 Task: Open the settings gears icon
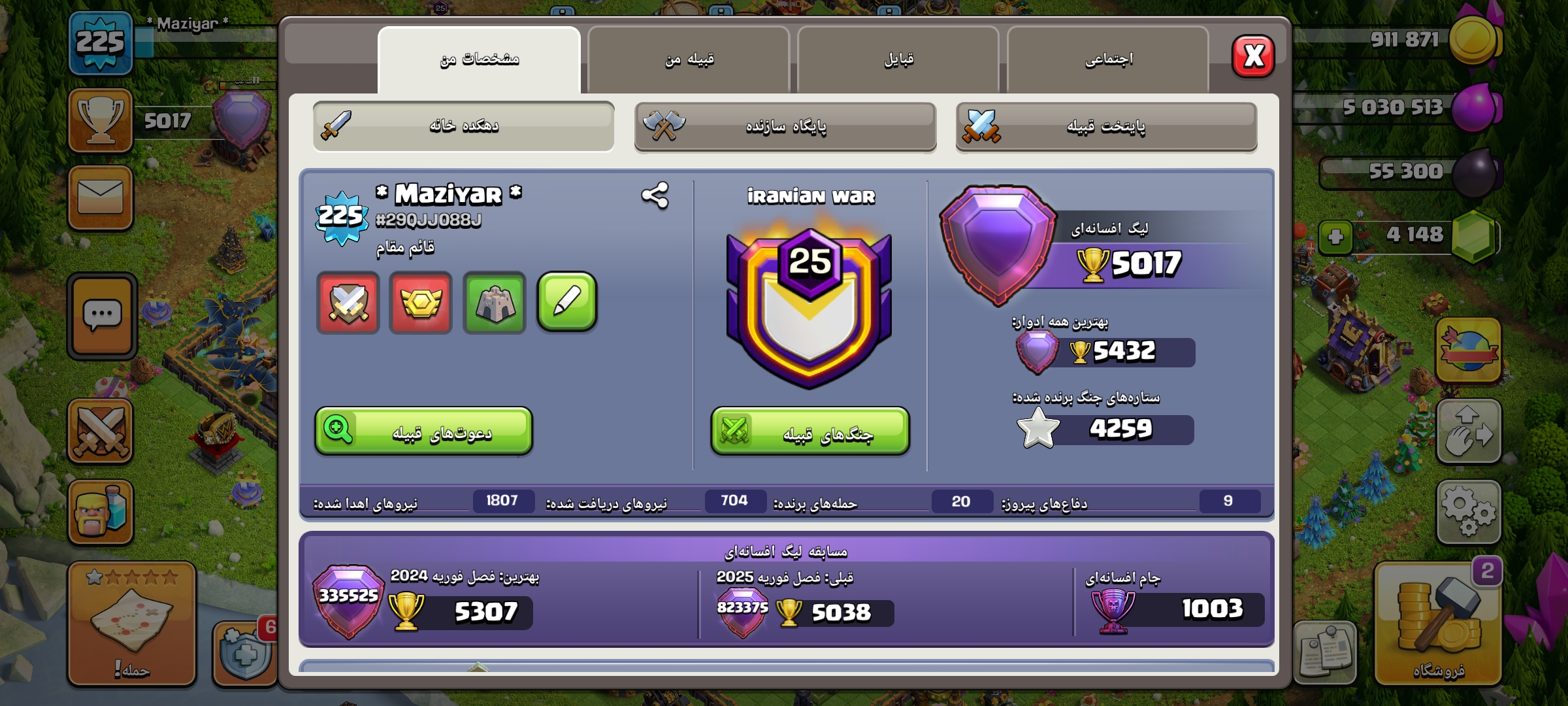tap(1468, 513)
